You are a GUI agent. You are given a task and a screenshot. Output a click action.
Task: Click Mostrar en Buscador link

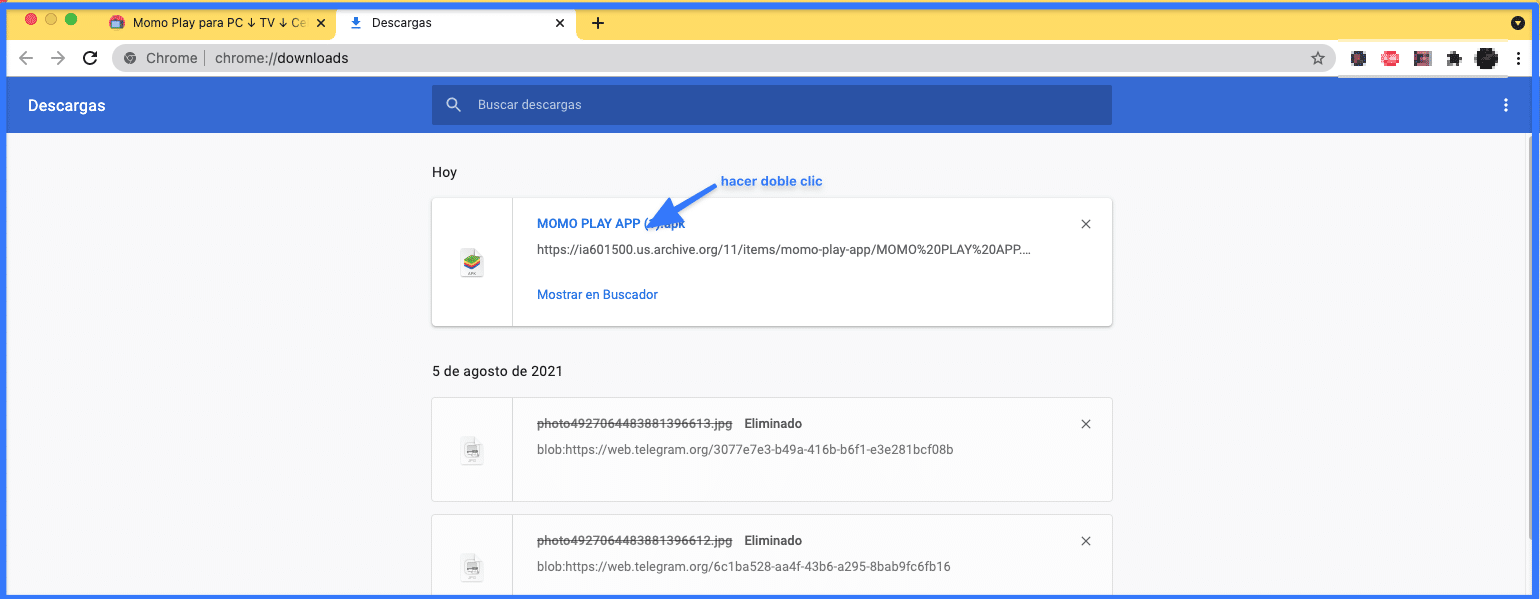click(x=597, y=294)
